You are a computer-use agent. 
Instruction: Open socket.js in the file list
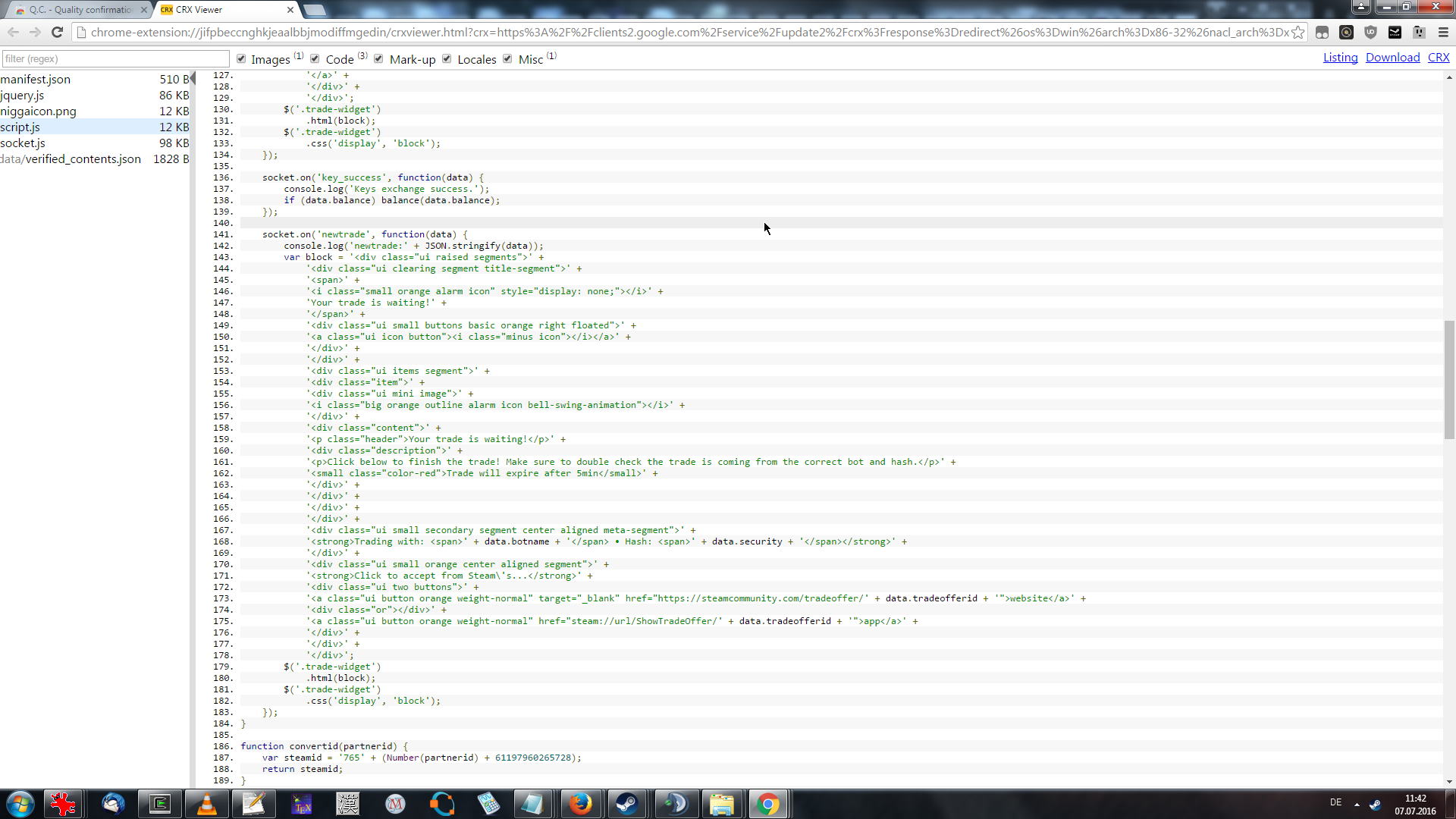(23, 143)
